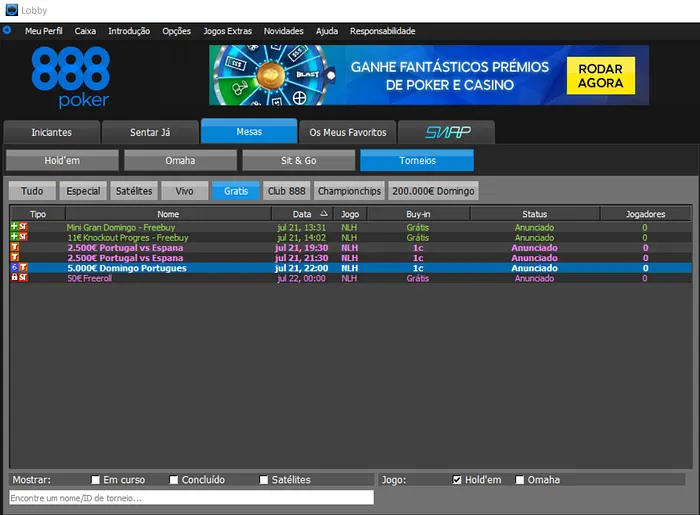The height and width of the screenshot is (515, 700).
Task: Click the ST icon in 50€ Freeroll row
Action: point(23,278)
